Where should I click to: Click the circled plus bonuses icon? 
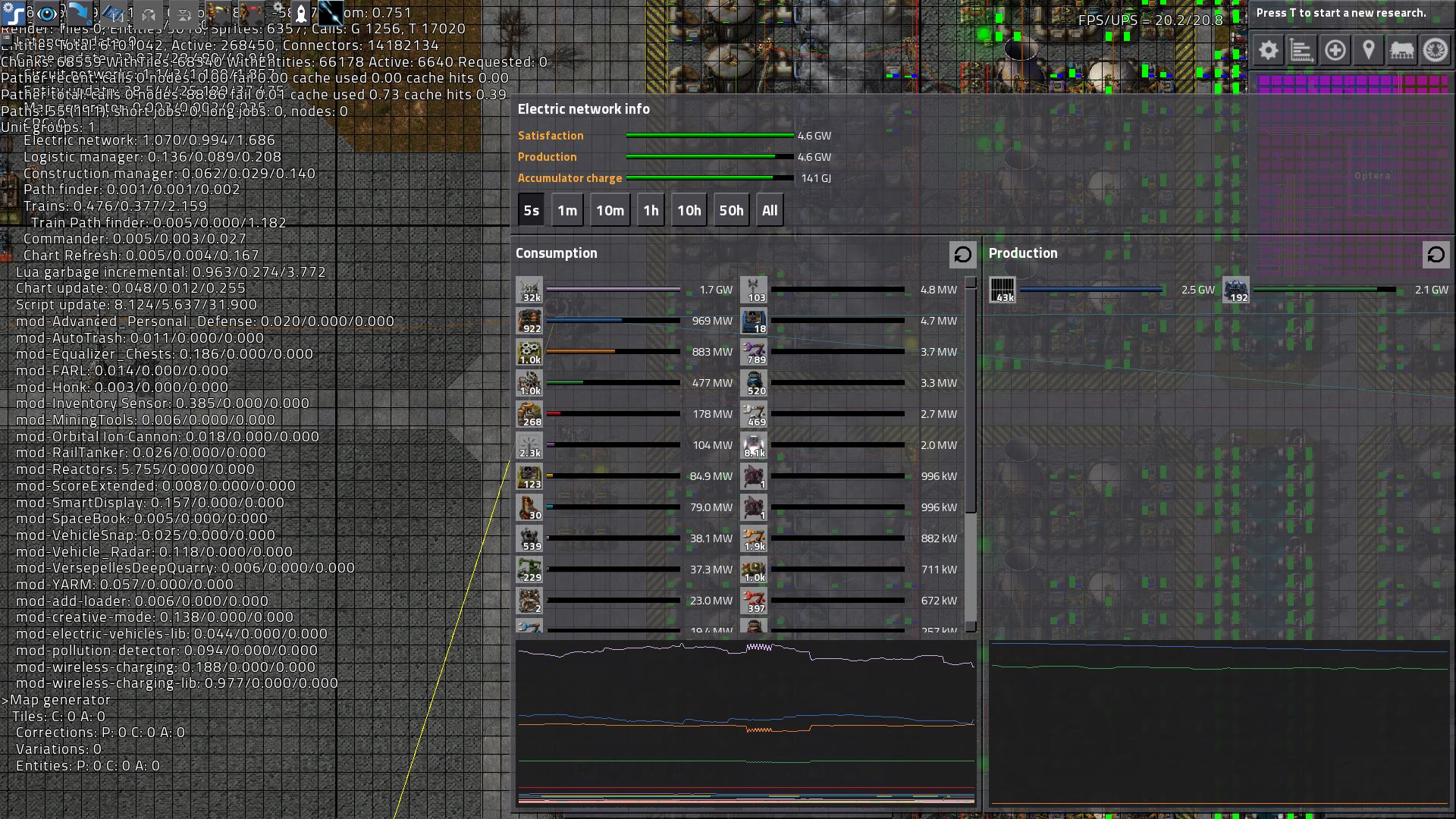pyautogui.click(x=1335, y=51)
